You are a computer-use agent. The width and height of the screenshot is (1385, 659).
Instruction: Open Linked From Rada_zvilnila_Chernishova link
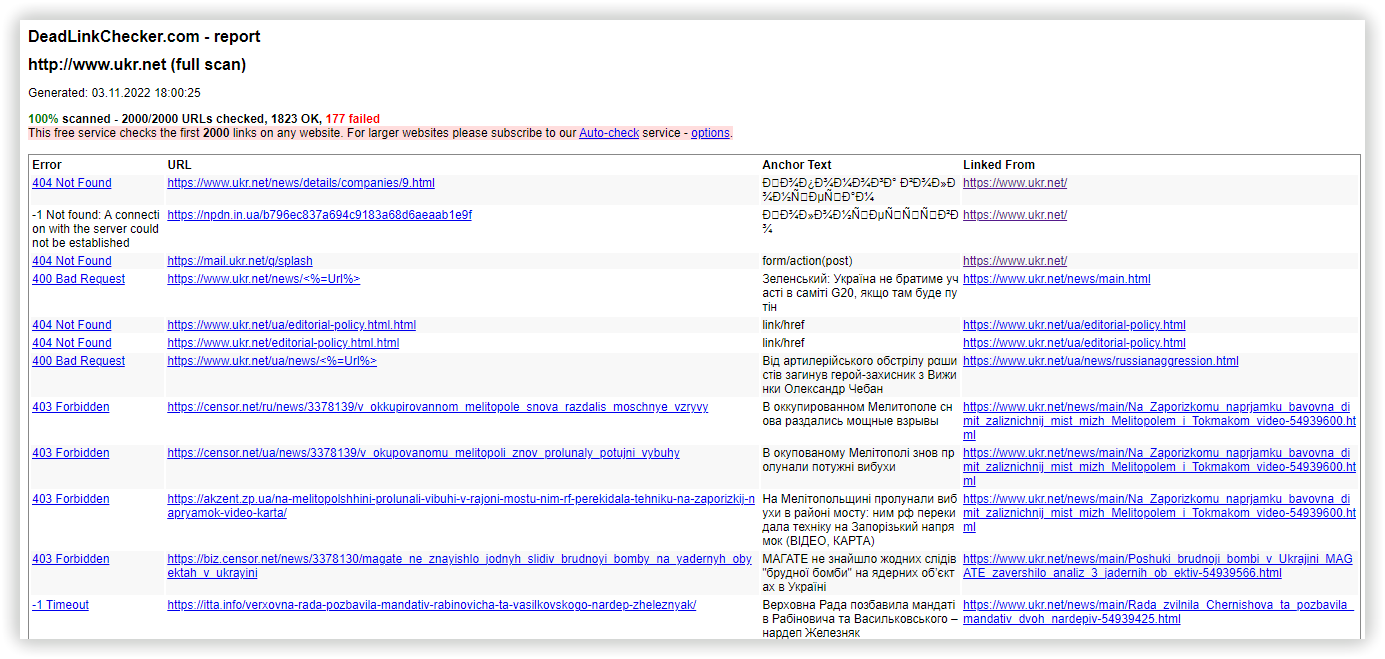point(1158,612)
